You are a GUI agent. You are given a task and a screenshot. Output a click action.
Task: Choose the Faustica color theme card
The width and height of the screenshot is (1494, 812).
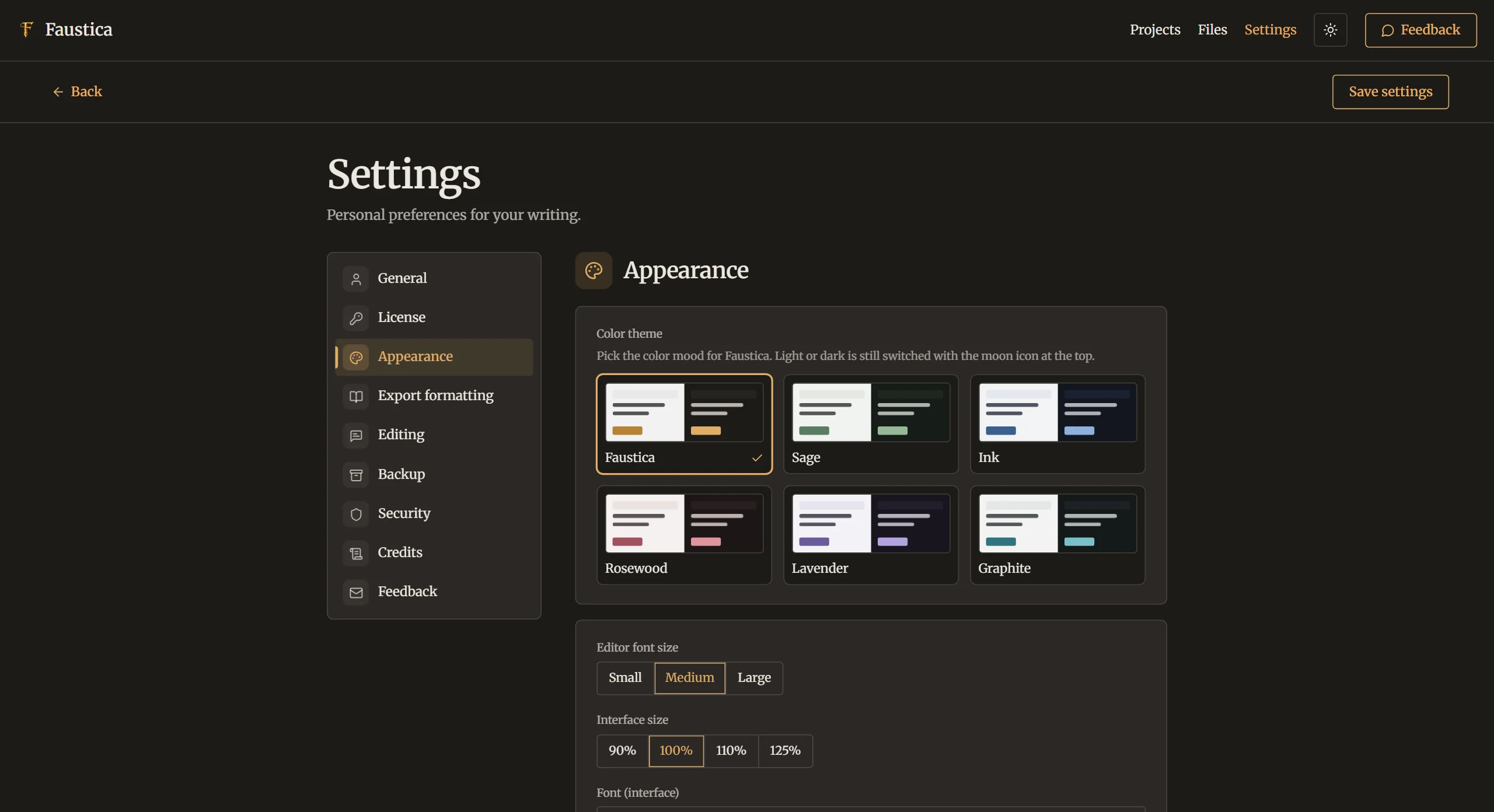684,424
